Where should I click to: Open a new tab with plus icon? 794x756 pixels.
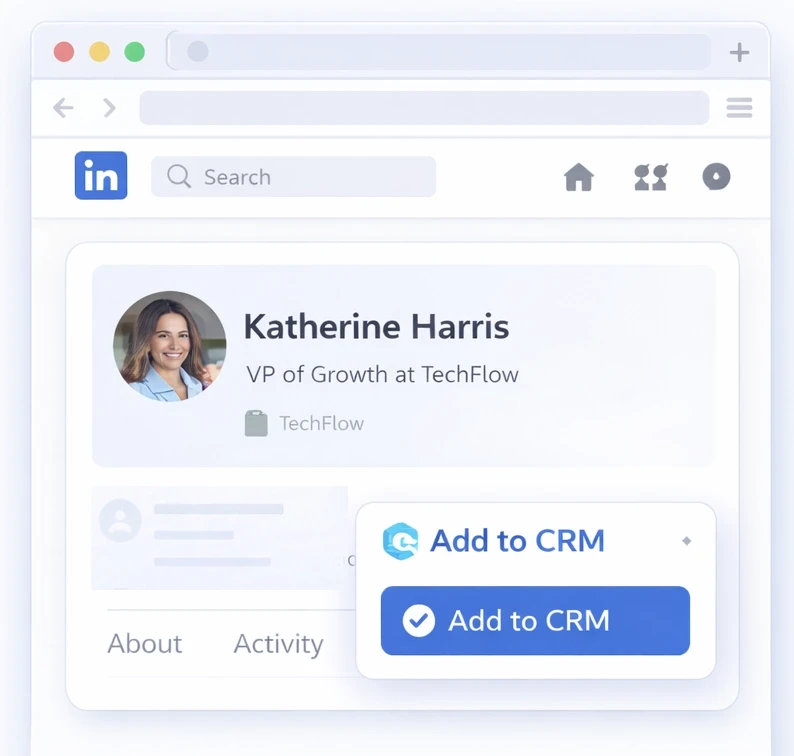[739, 52]
